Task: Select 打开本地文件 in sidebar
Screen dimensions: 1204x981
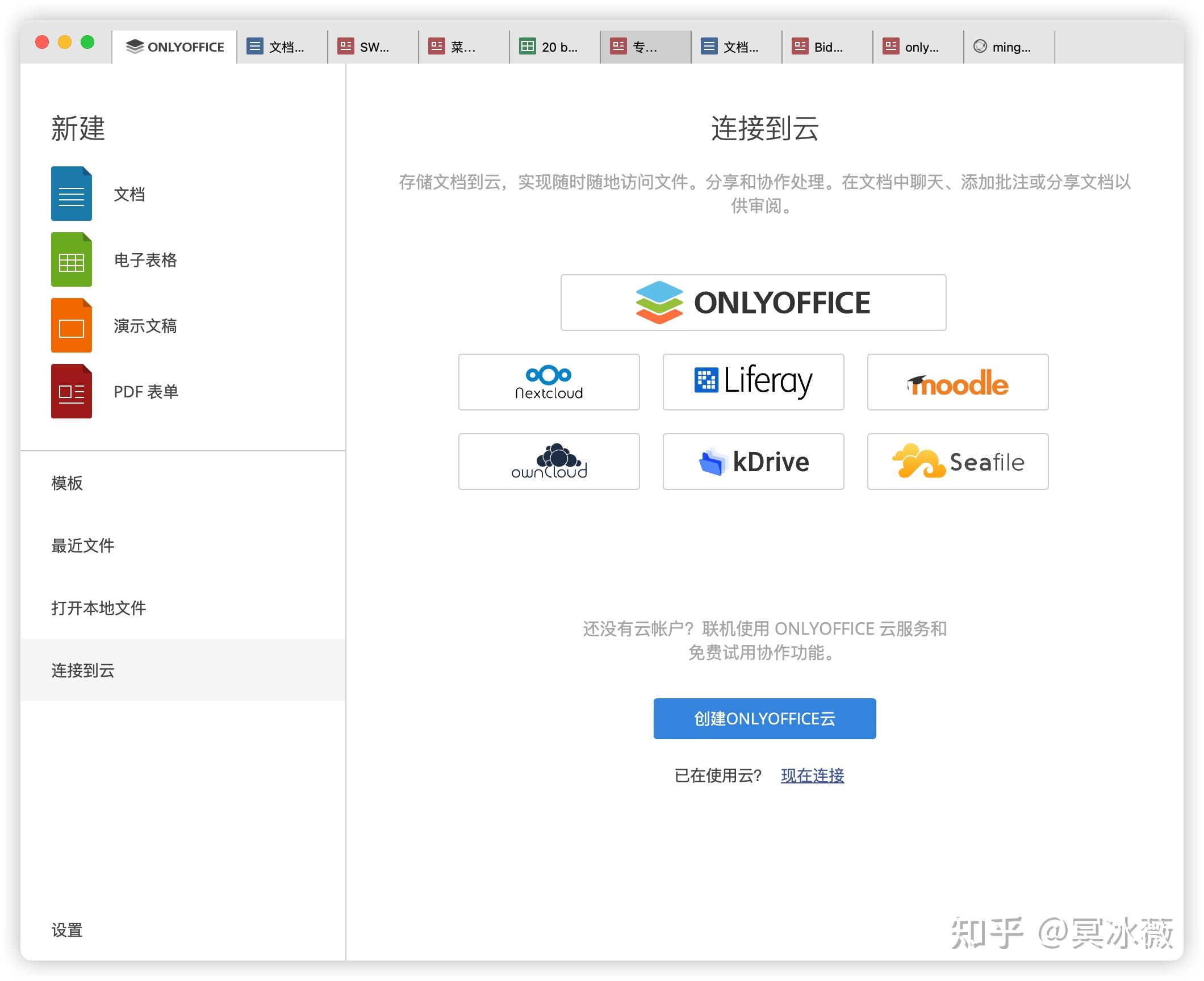Action: [99, 607]
